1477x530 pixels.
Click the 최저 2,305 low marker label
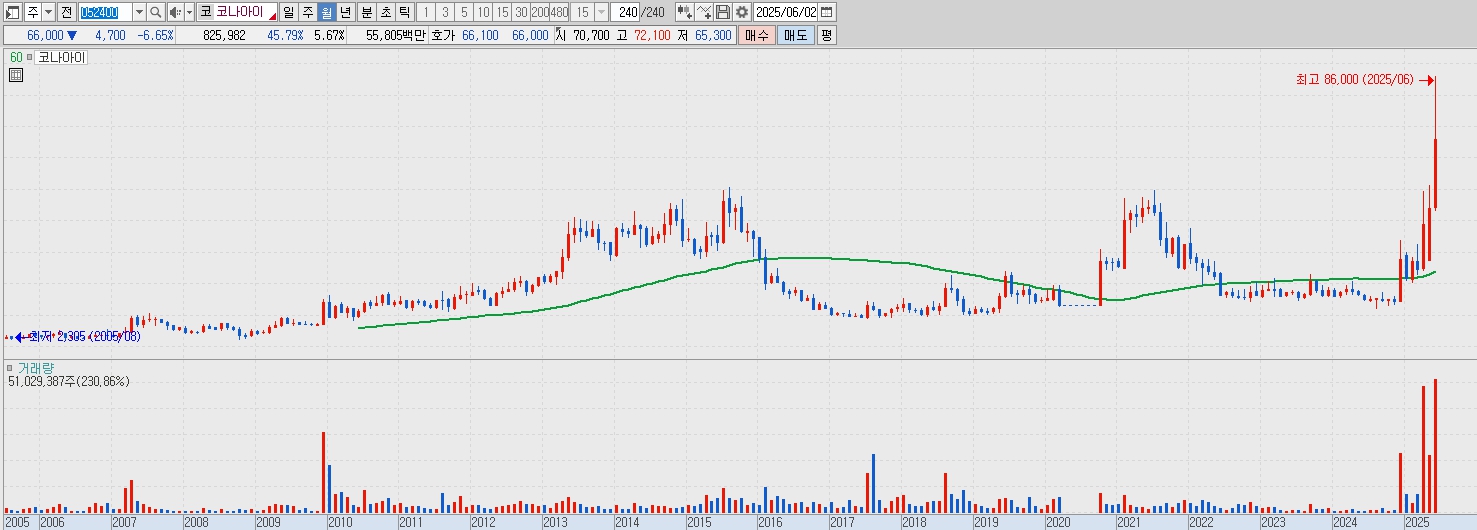86,337
